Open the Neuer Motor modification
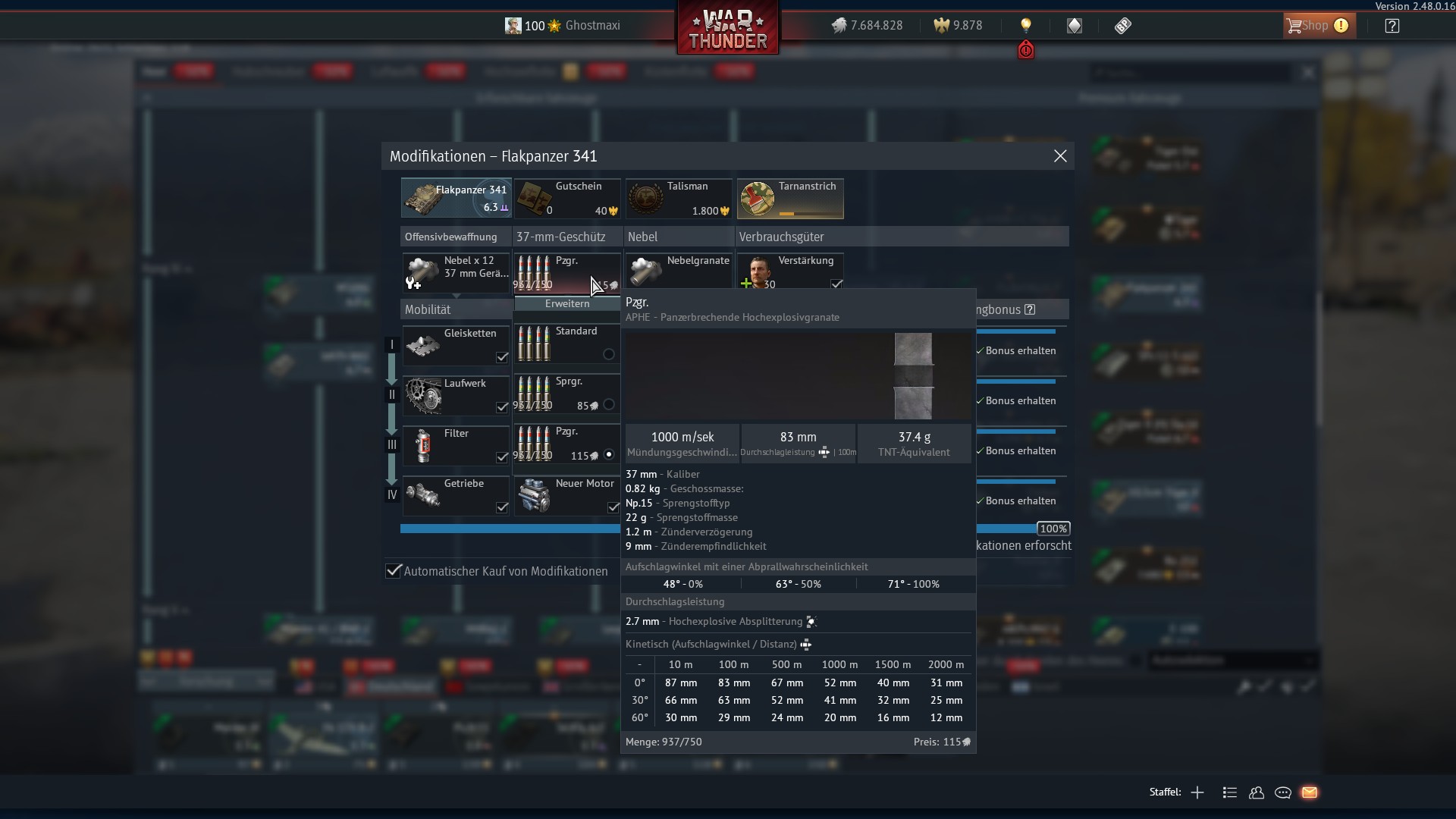 click(x=567, y=496)
